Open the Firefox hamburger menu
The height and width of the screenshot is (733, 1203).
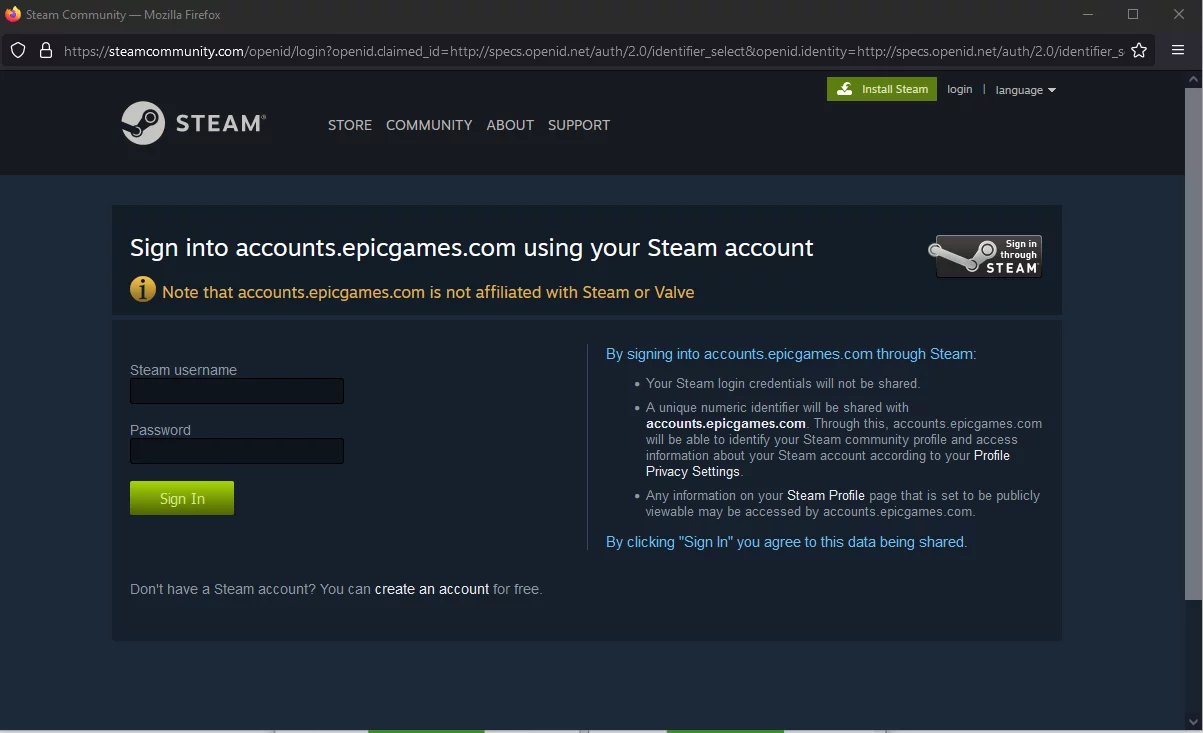(x=1178, y=50)
